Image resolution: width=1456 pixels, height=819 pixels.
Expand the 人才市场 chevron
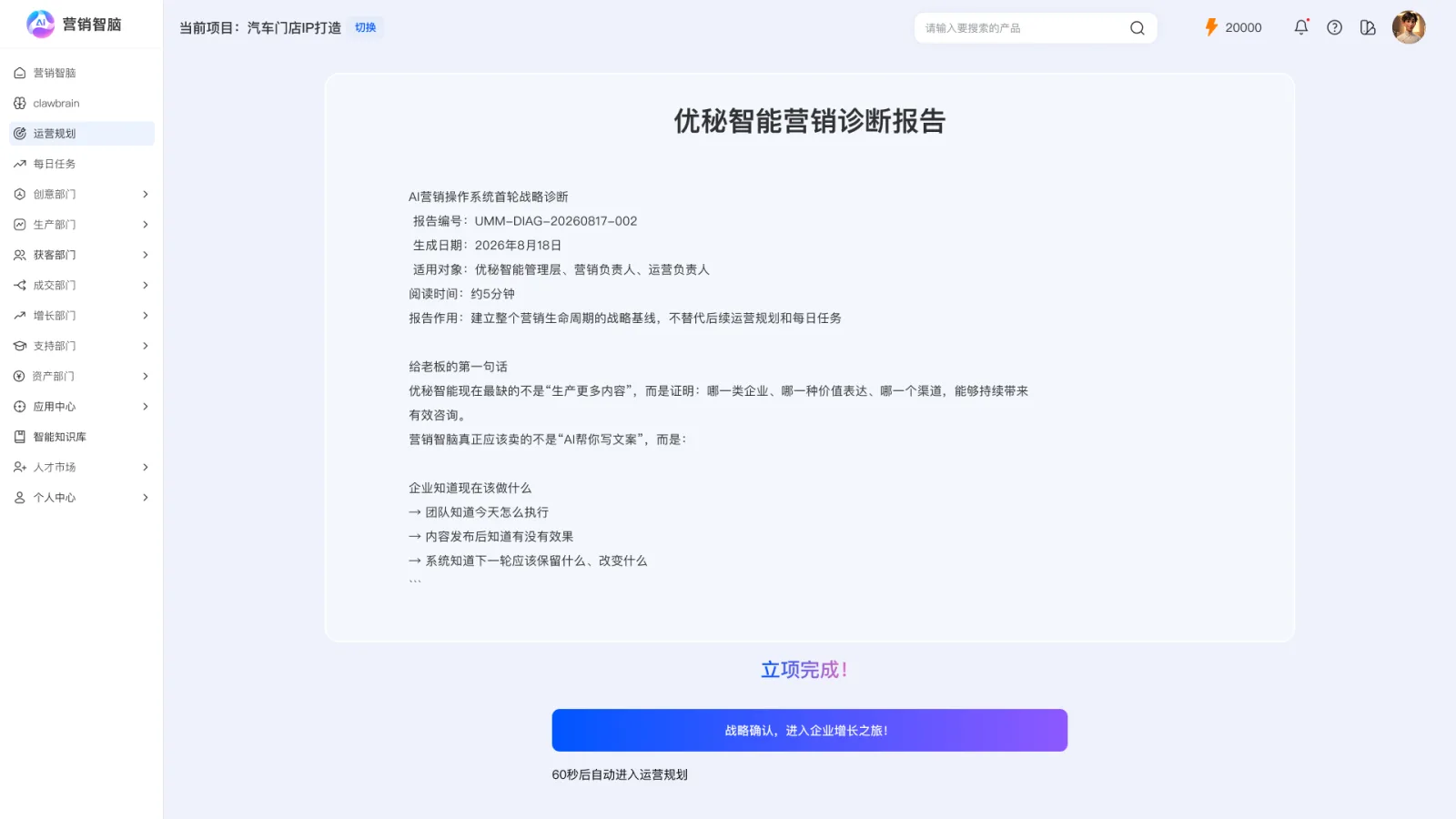pyautogui.click(x=146, y=467)
